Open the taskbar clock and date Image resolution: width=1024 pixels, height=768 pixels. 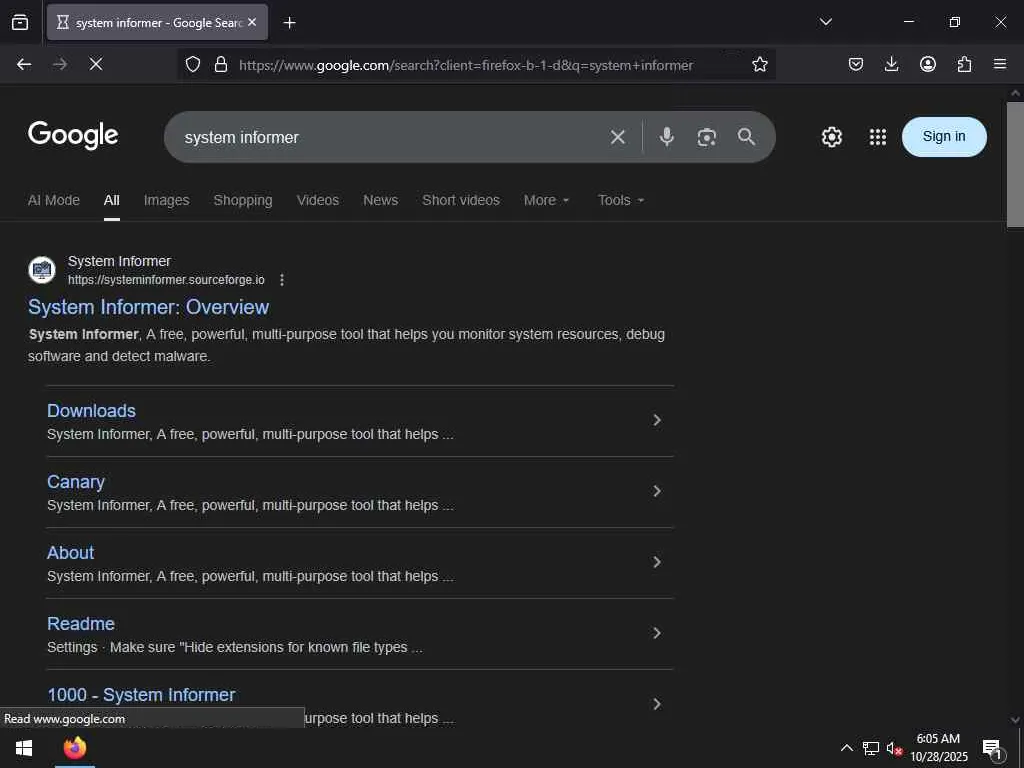[x=939, y=748]
